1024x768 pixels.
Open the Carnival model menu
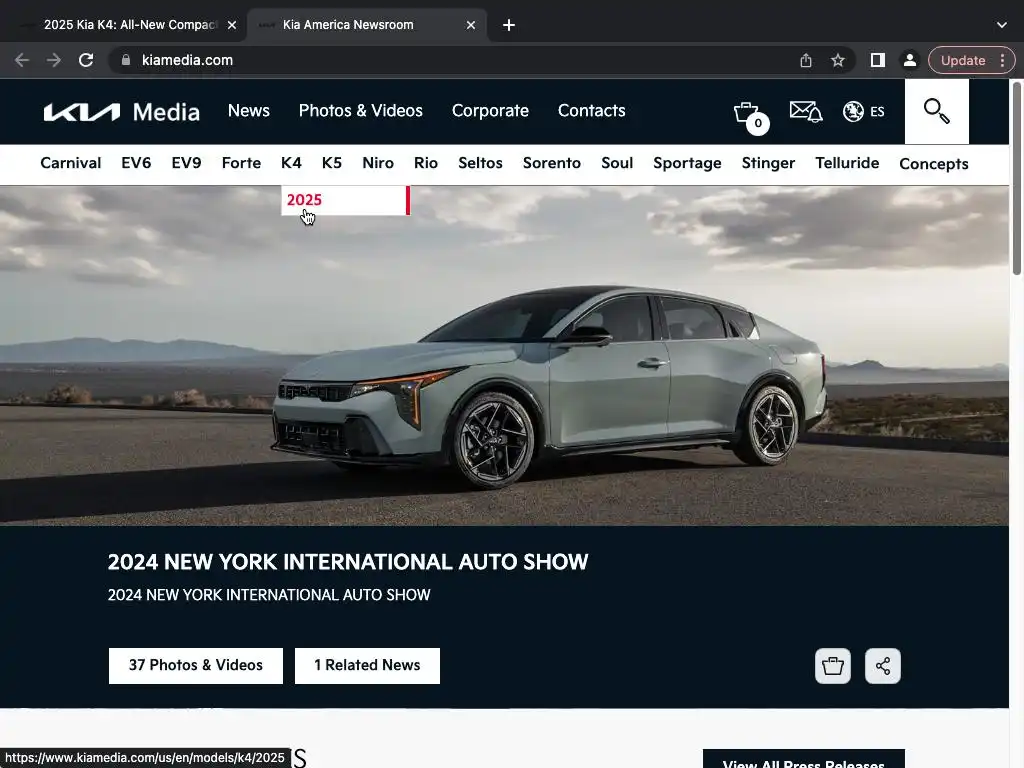click(71, 163)
